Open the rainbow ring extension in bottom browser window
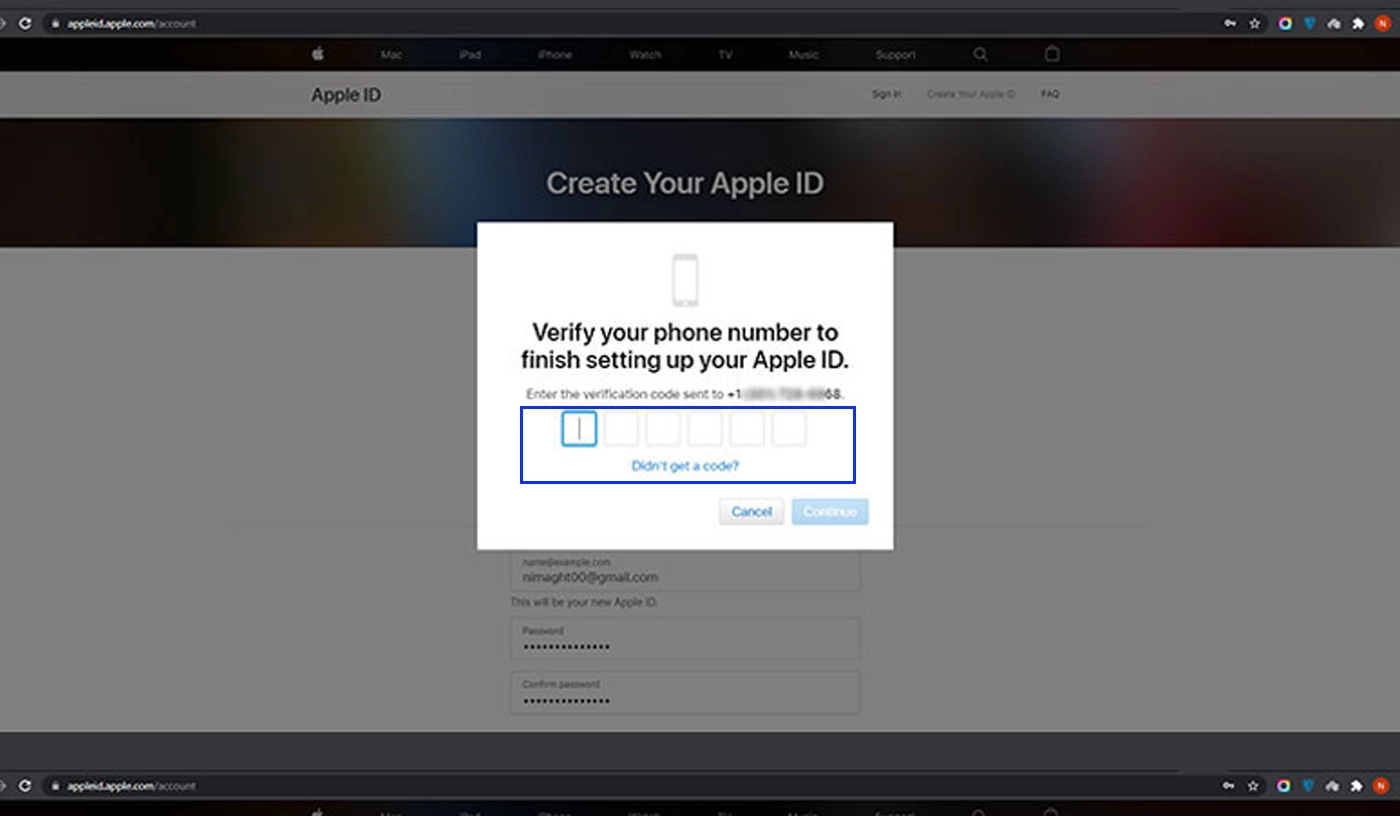The image size is (1400, 816). pyautogui.click(x=1285, y=786)
